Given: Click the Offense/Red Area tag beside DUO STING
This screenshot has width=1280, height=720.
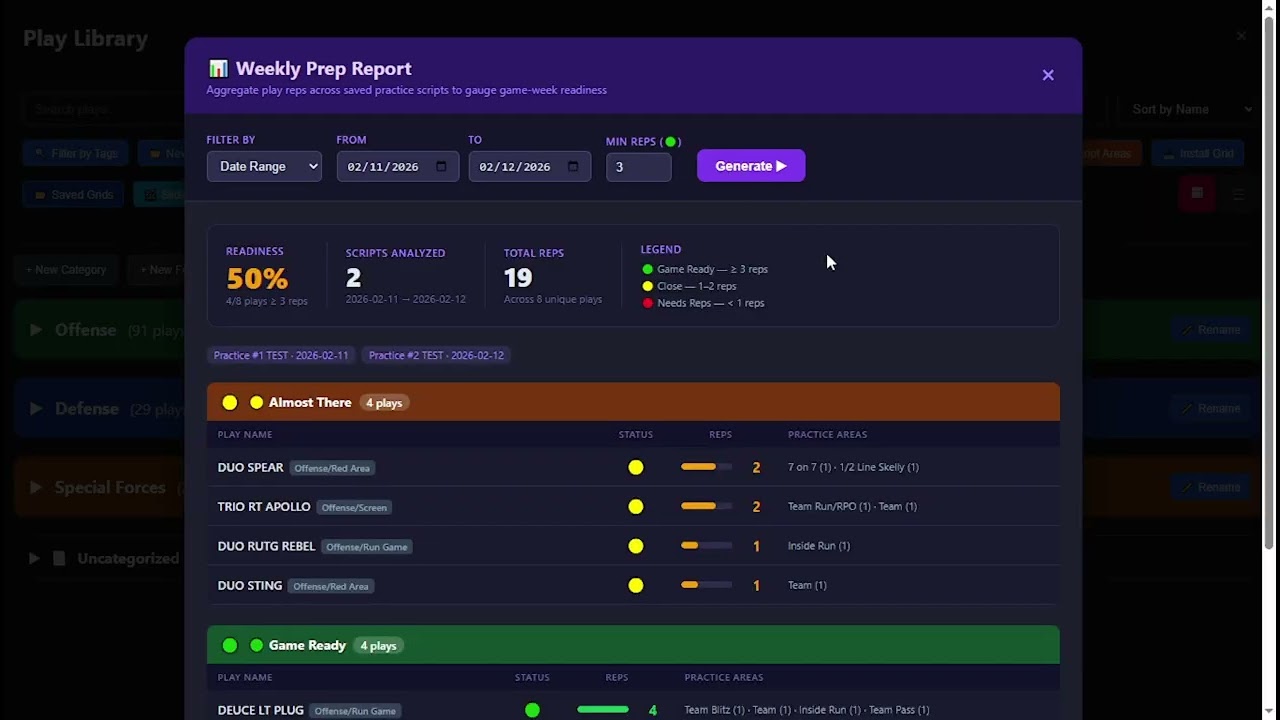Looking at the screenshot, I should click(331, 586).
